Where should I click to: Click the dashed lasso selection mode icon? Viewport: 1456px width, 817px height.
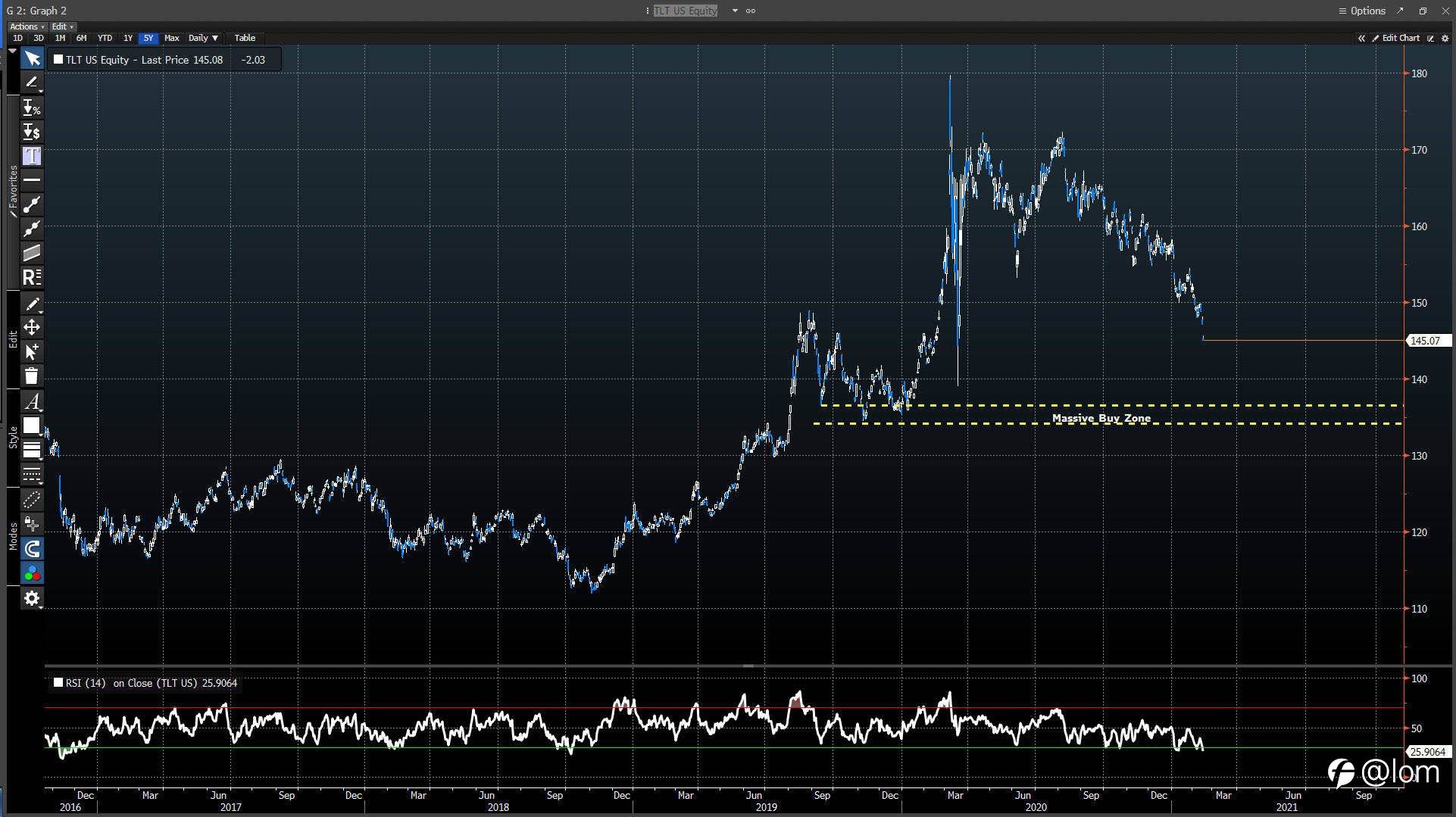(32, 500)
